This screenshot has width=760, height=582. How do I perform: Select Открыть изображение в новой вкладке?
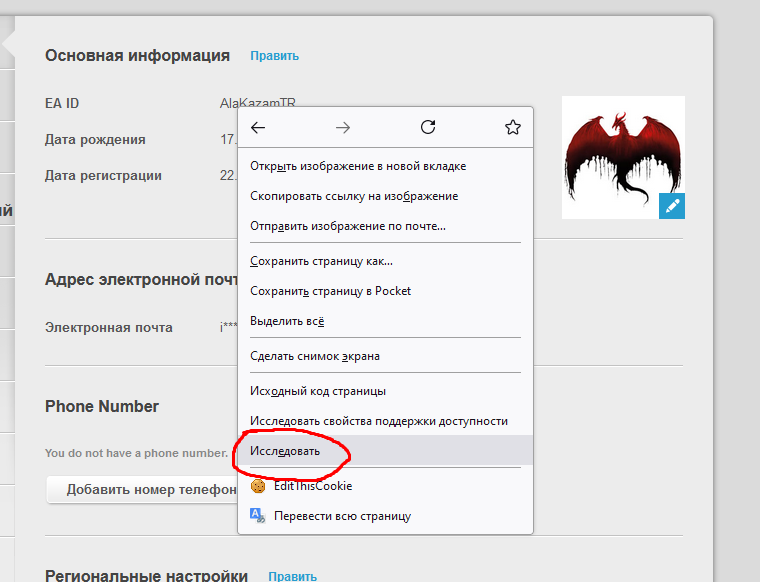[x=385, y=166]
